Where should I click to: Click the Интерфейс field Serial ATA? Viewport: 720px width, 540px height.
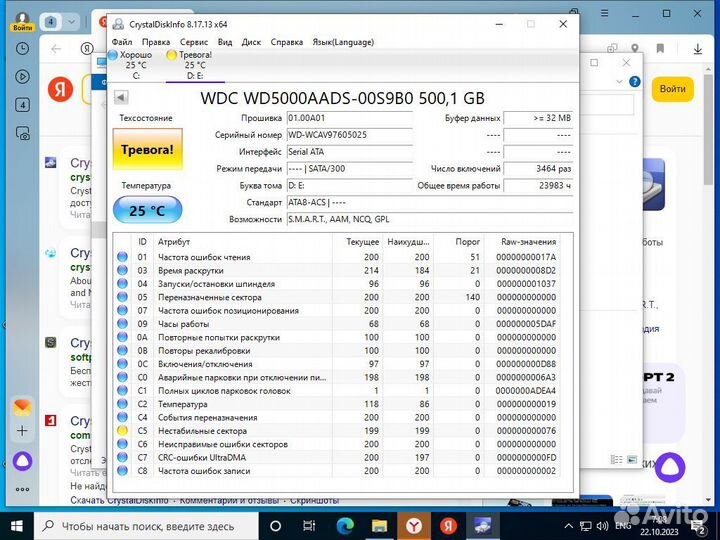349,152
